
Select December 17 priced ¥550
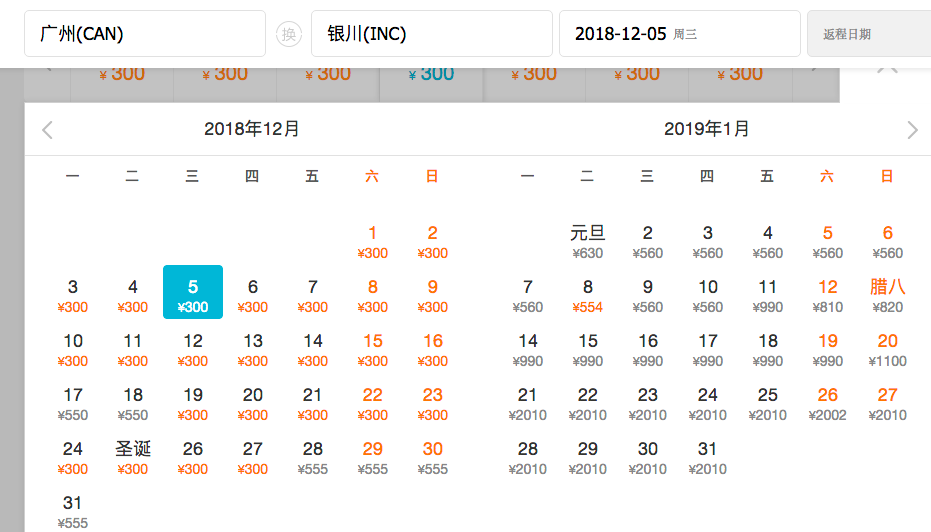point(73,402)
